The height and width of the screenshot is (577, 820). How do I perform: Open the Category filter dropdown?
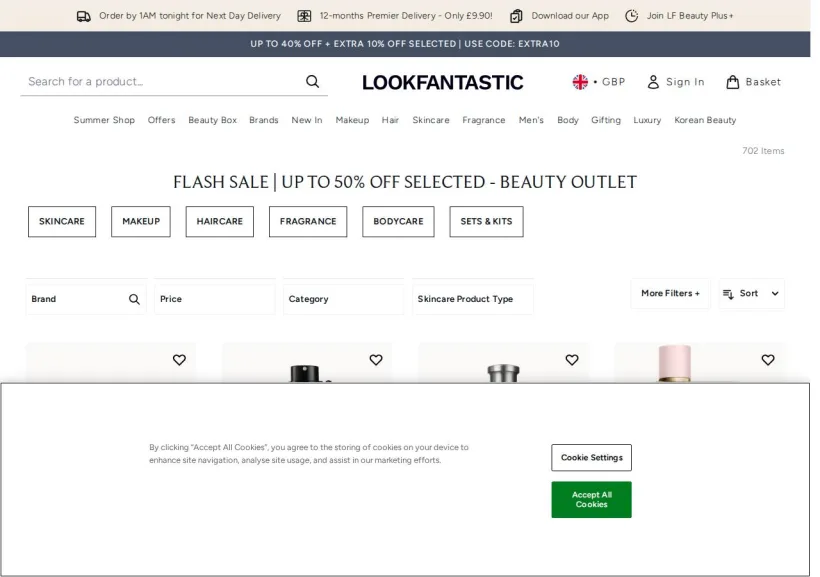point(344,299)
